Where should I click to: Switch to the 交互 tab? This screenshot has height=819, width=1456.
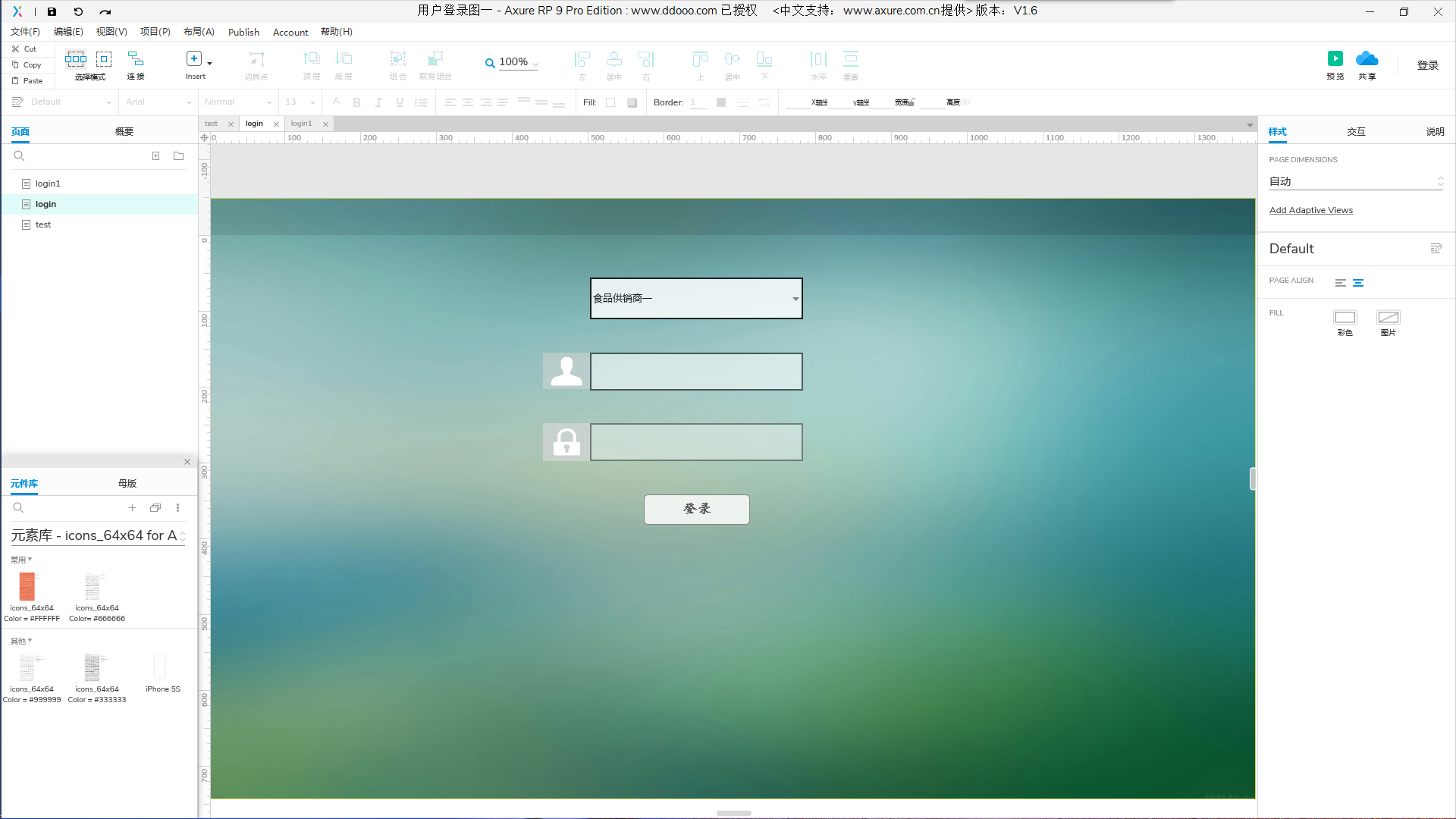[x=1356, y=131]
